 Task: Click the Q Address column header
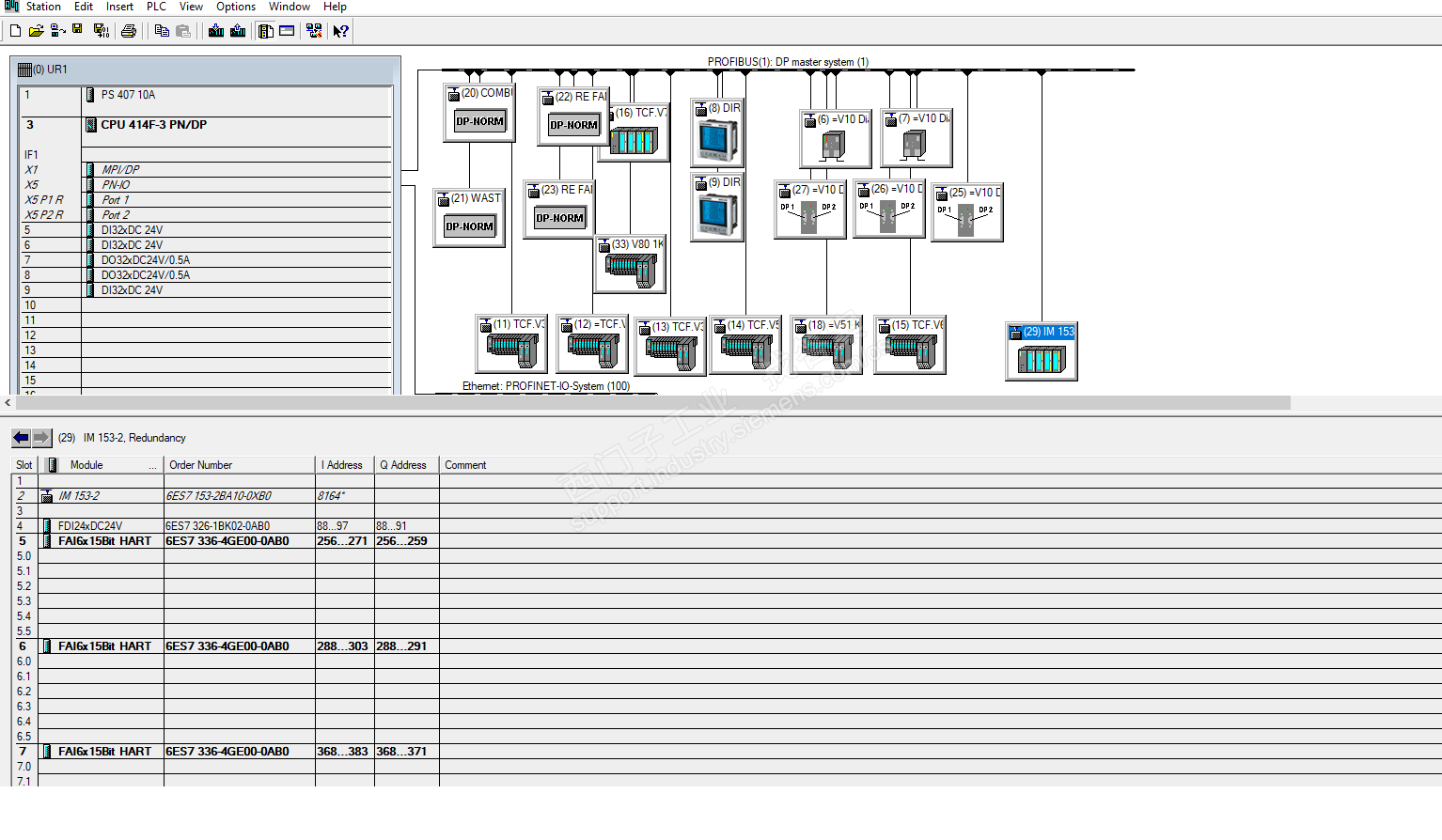[x=406, y=465]
